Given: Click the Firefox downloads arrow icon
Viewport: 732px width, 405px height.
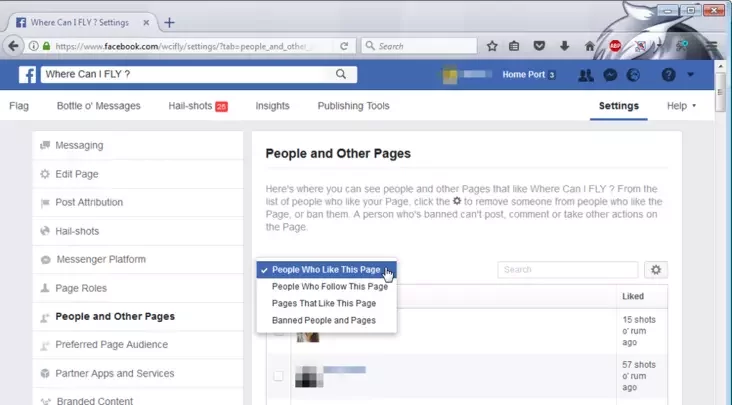Looking at the screenshot, I should [564, 46].
